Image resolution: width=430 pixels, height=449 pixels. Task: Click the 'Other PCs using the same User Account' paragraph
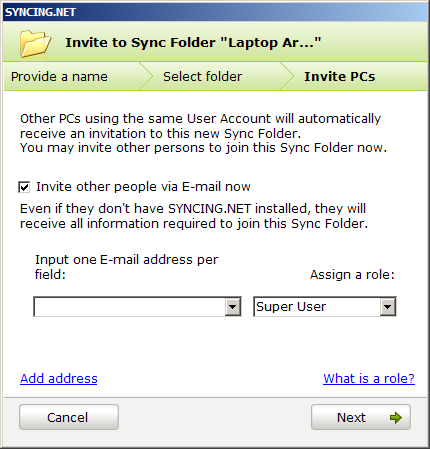click(203, 133)
